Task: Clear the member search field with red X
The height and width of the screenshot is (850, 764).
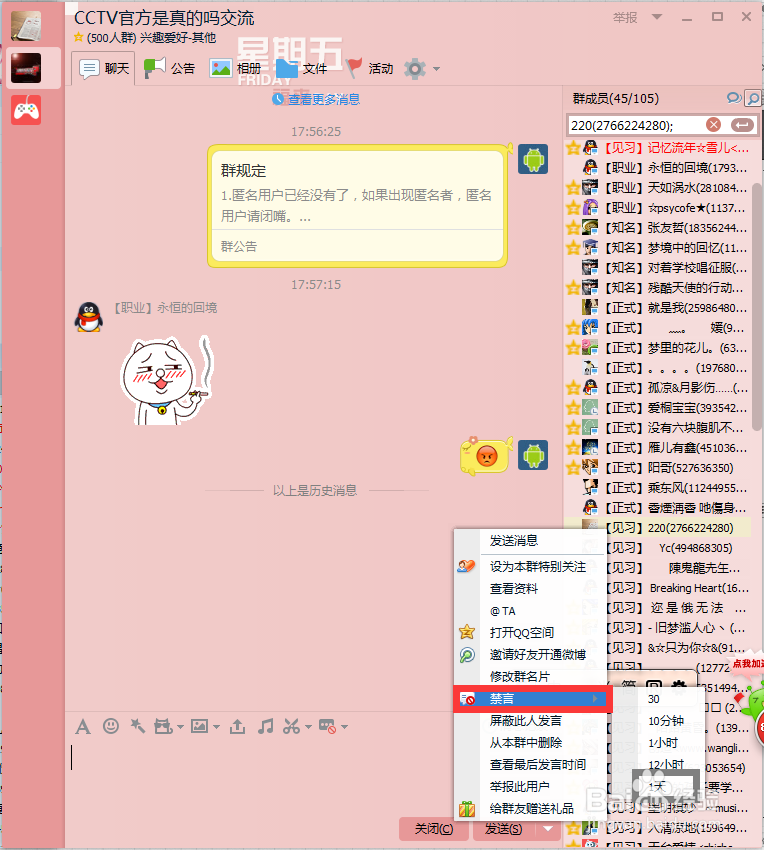Action: point(714,125)
